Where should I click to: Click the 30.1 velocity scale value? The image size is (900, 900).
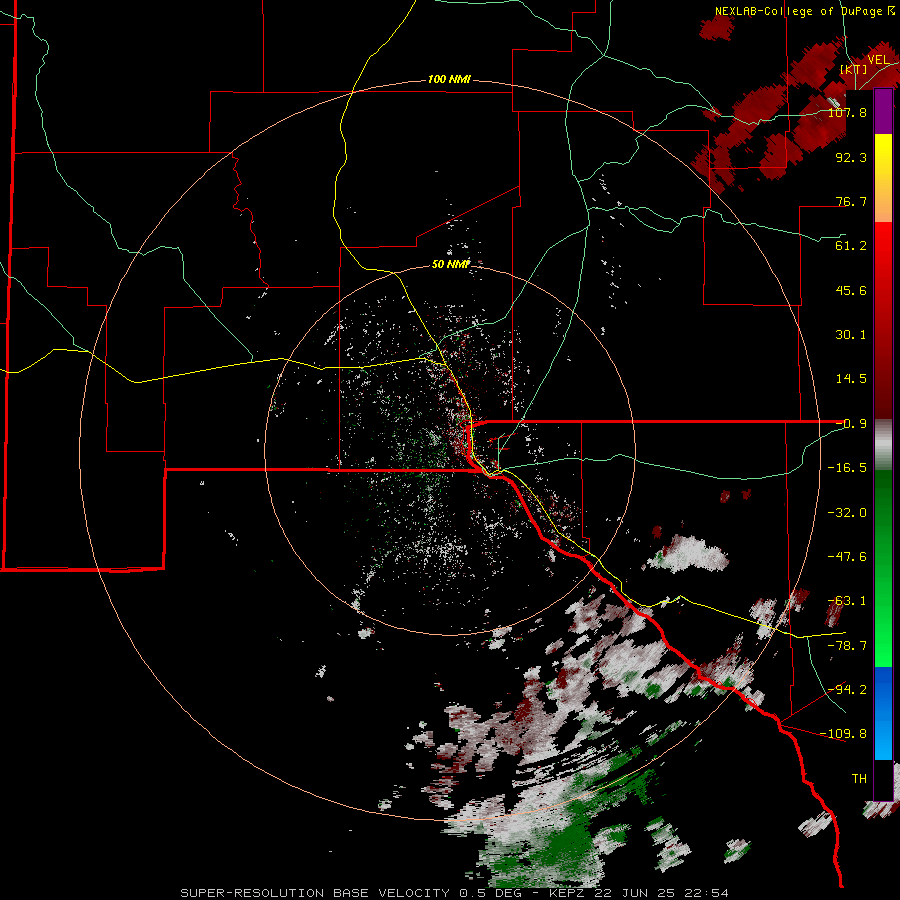point(851,335)
